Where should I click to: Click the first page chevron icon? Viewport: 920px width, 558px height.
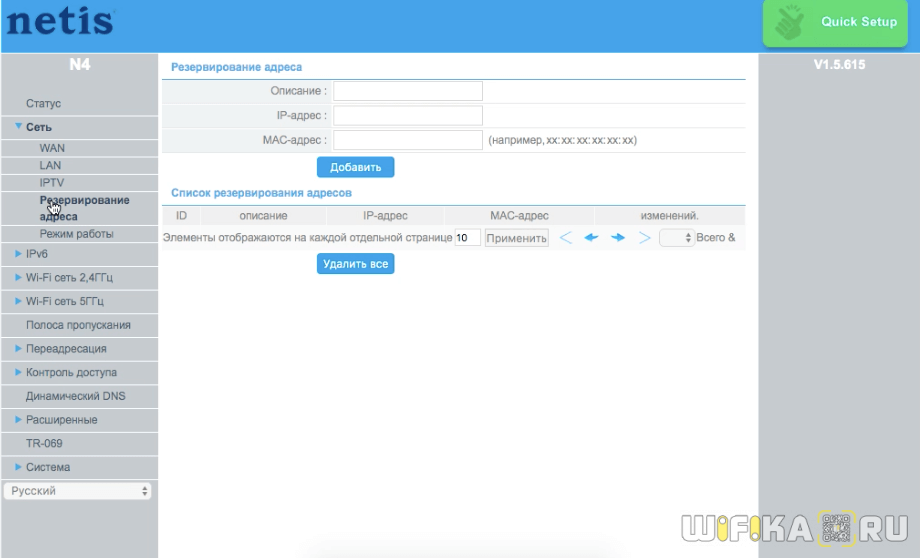pyautogui.click(x=566, y=238)
